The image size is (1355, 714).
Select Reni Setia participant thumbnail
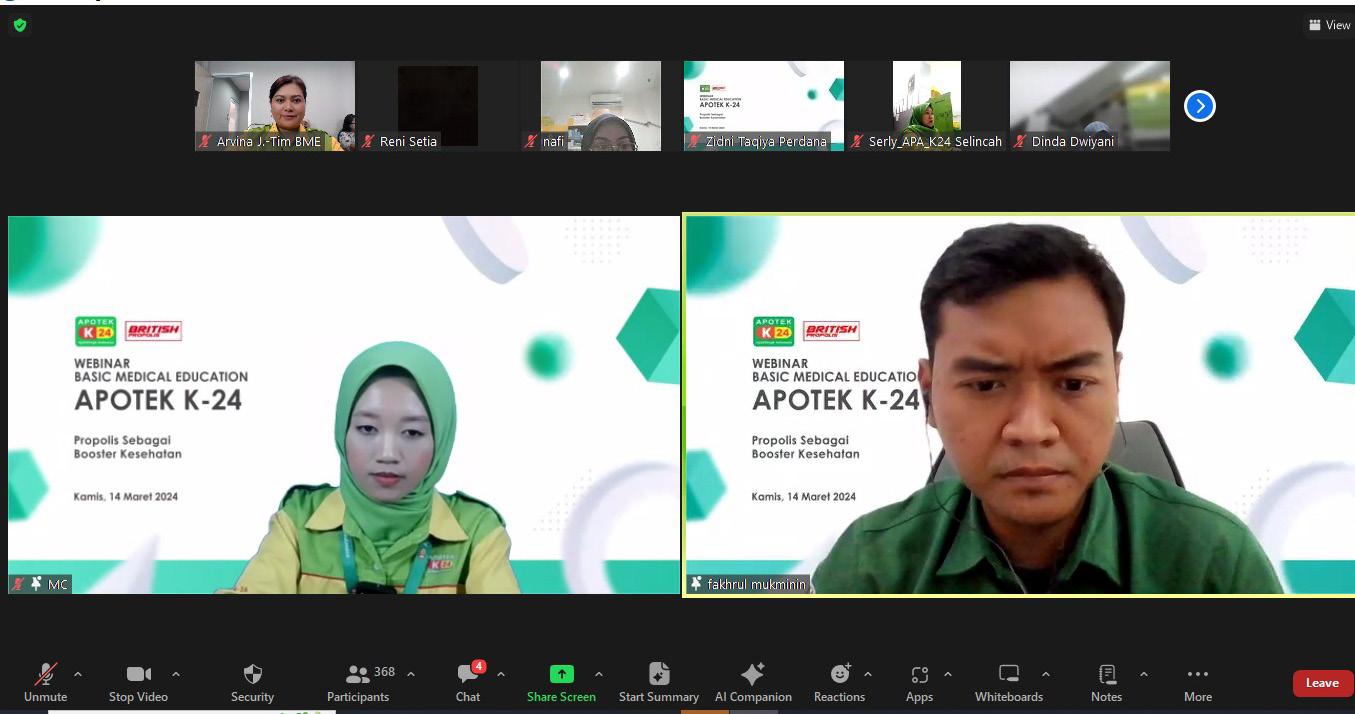tap(438, 106)
